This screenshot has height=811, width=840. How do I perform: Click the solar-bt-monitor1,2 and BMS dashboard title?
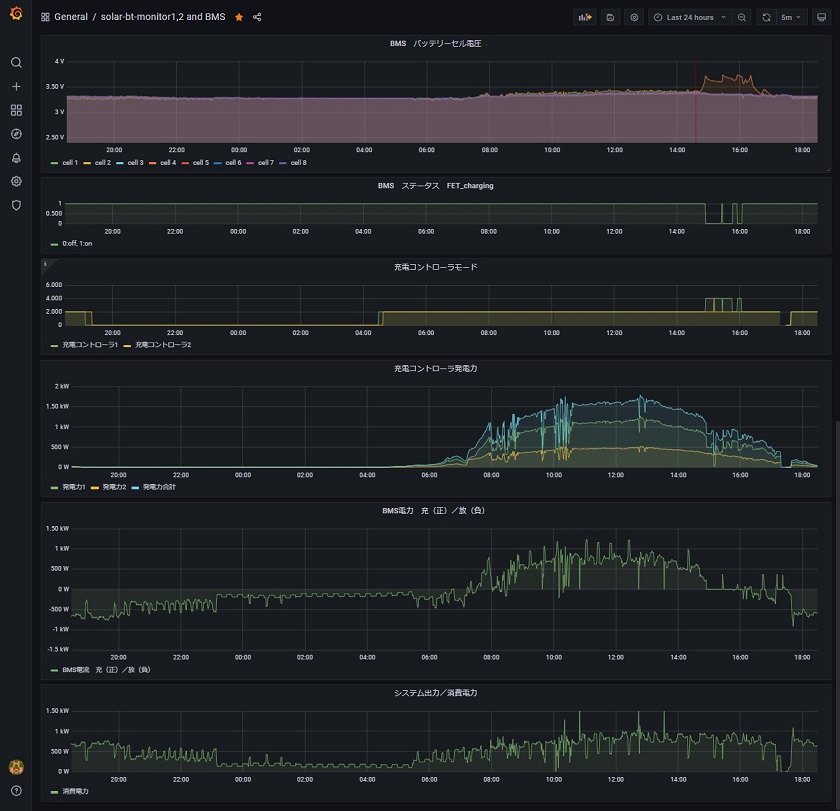(x=163, y=17)
